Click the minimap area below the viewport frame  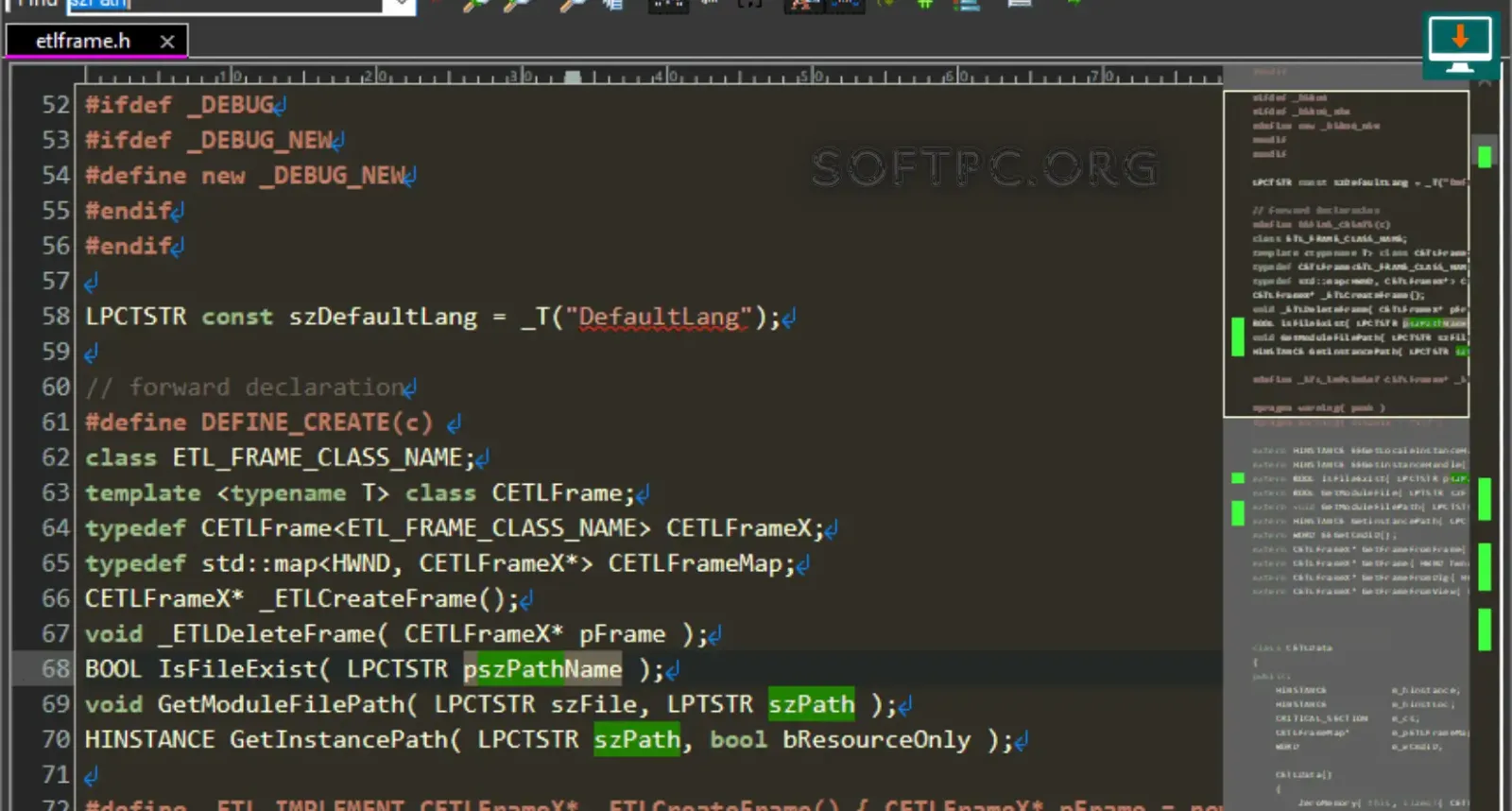click(1346, 613)
